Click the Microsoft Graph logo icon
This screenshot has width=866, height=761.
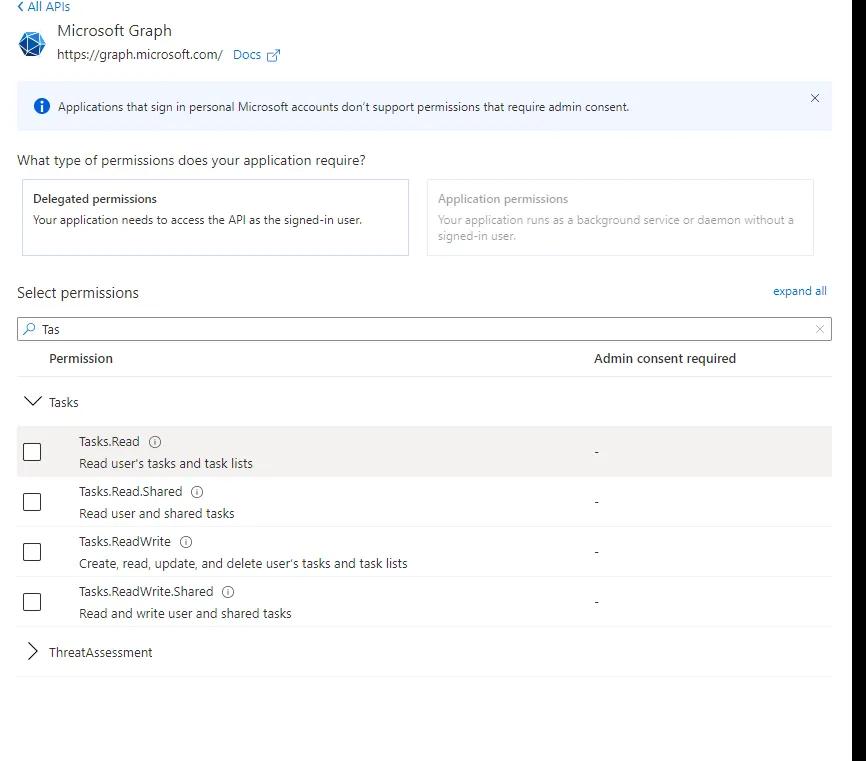33,44
